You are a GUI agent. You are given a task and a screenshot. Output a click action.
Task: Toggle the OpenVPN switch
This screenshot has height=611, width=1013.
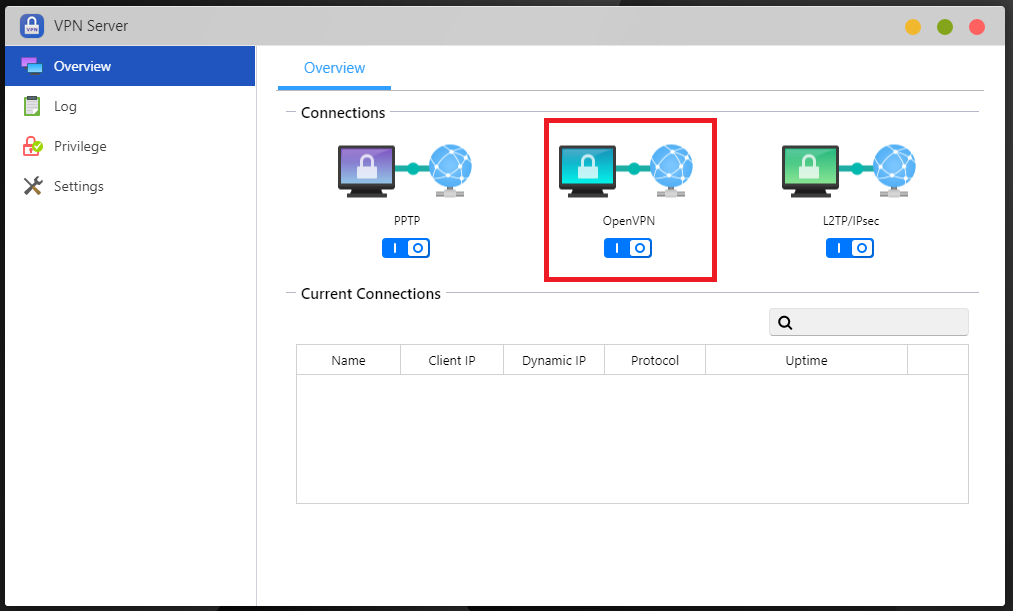point(628,248)
